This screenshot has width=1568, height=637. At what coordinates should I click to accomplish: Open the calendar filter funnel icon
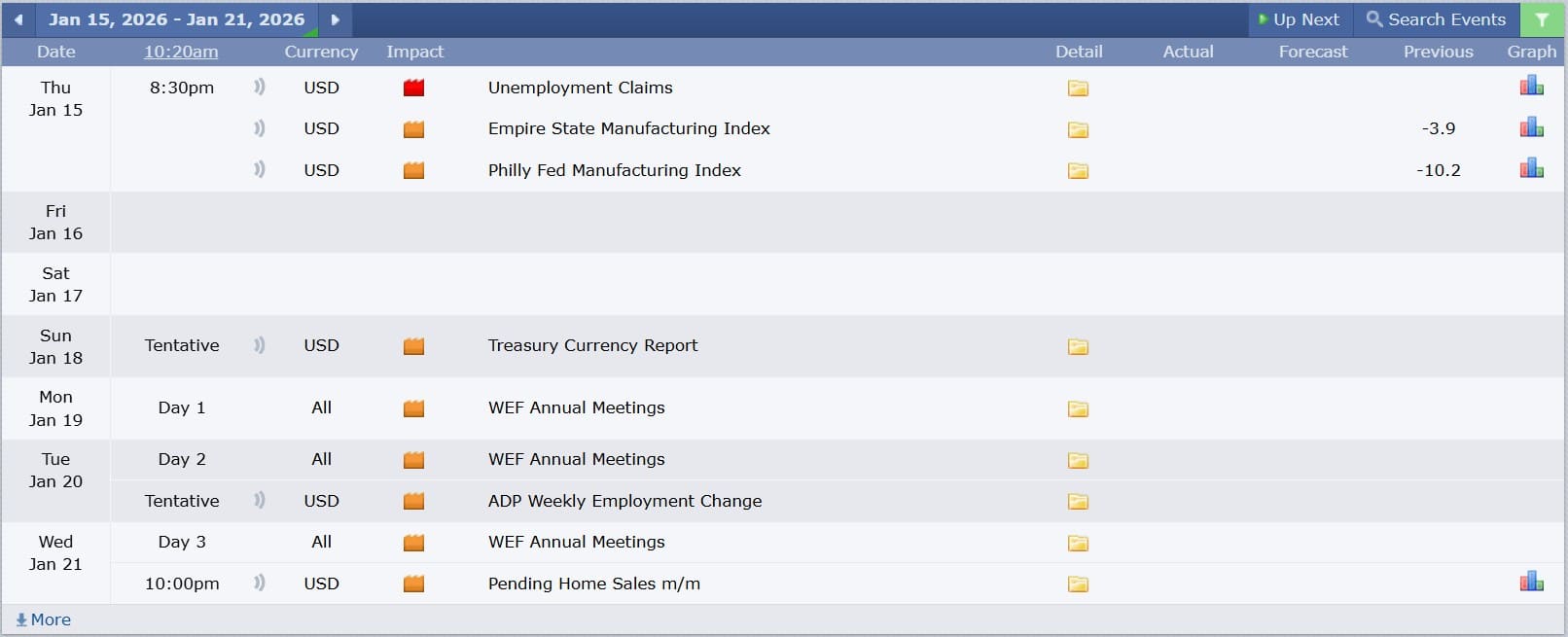click(x=1542, y=19)
